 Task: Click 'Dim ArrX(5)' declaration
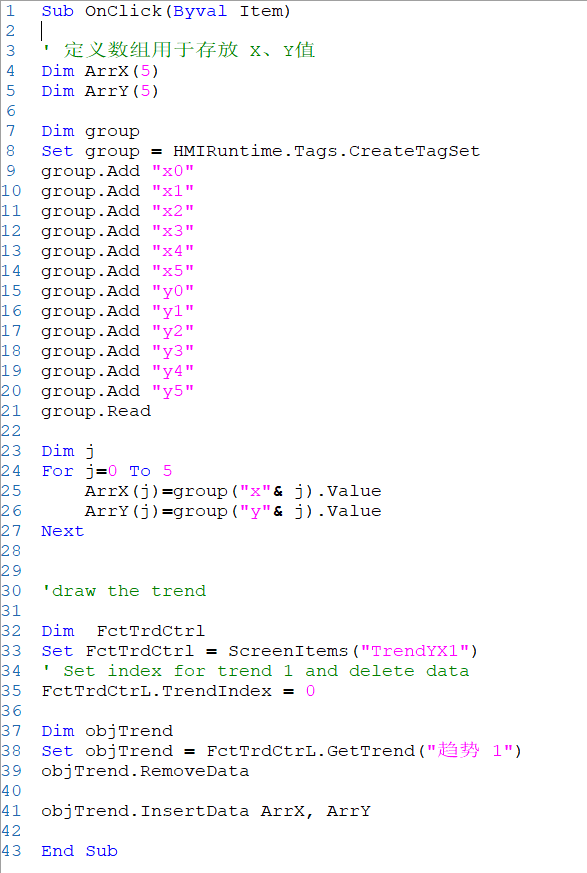(x=100, y=71)
